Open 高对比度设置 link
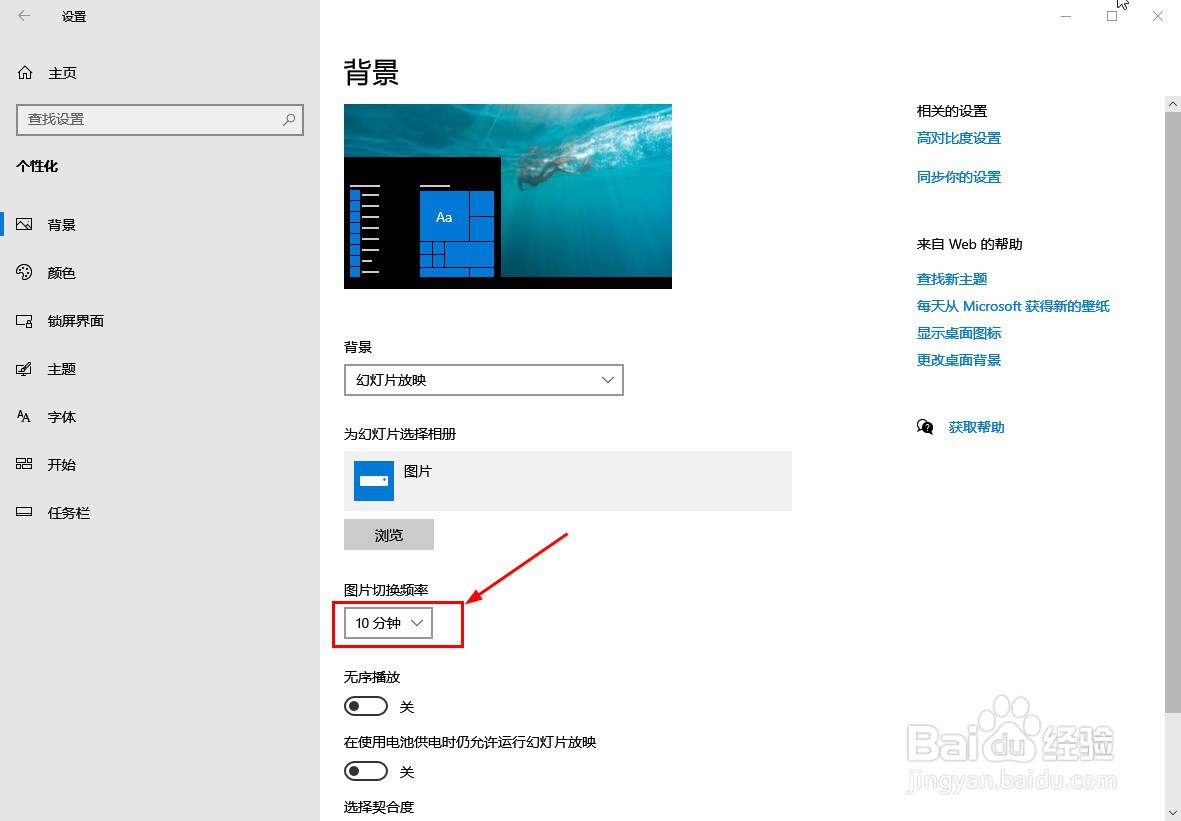 pos(958,138)
